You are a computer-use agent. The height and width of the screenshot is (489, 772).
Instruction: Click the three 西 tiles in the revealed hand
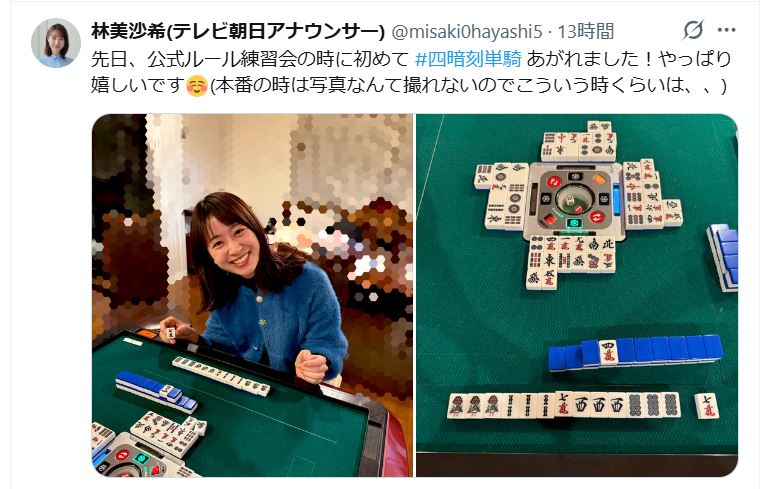[x=600, y=406]
